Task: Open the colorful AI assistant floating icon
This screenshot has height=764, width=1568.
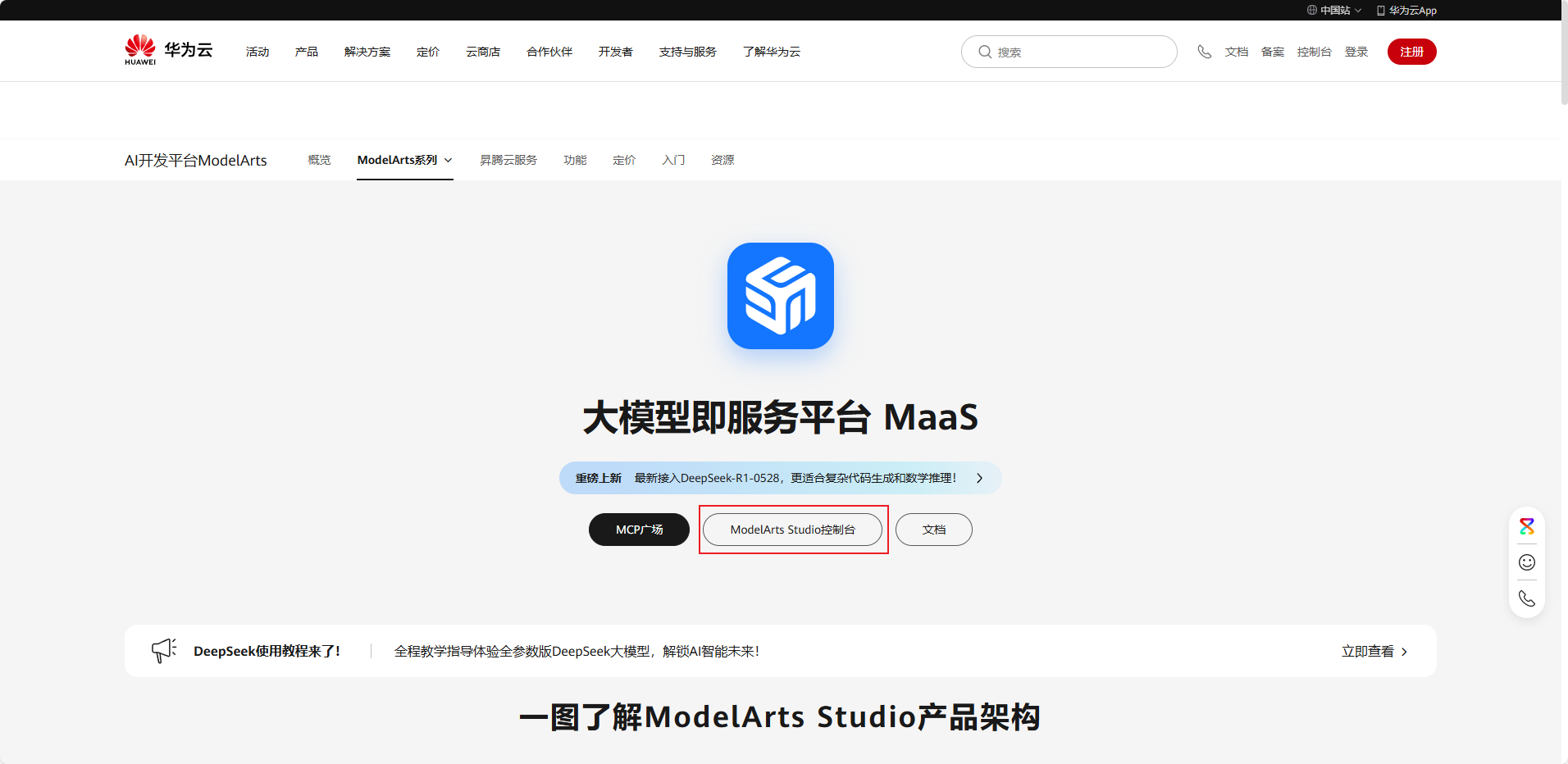Action: (x=1527, y=526)
